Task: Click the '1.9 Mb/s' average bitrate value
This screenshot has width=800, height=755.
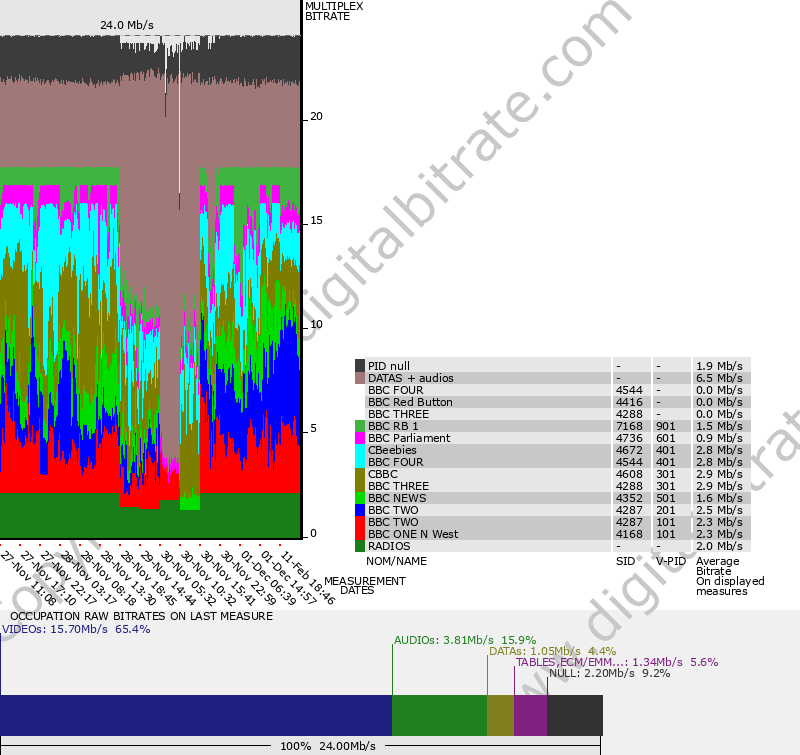Action: [719, 366]
